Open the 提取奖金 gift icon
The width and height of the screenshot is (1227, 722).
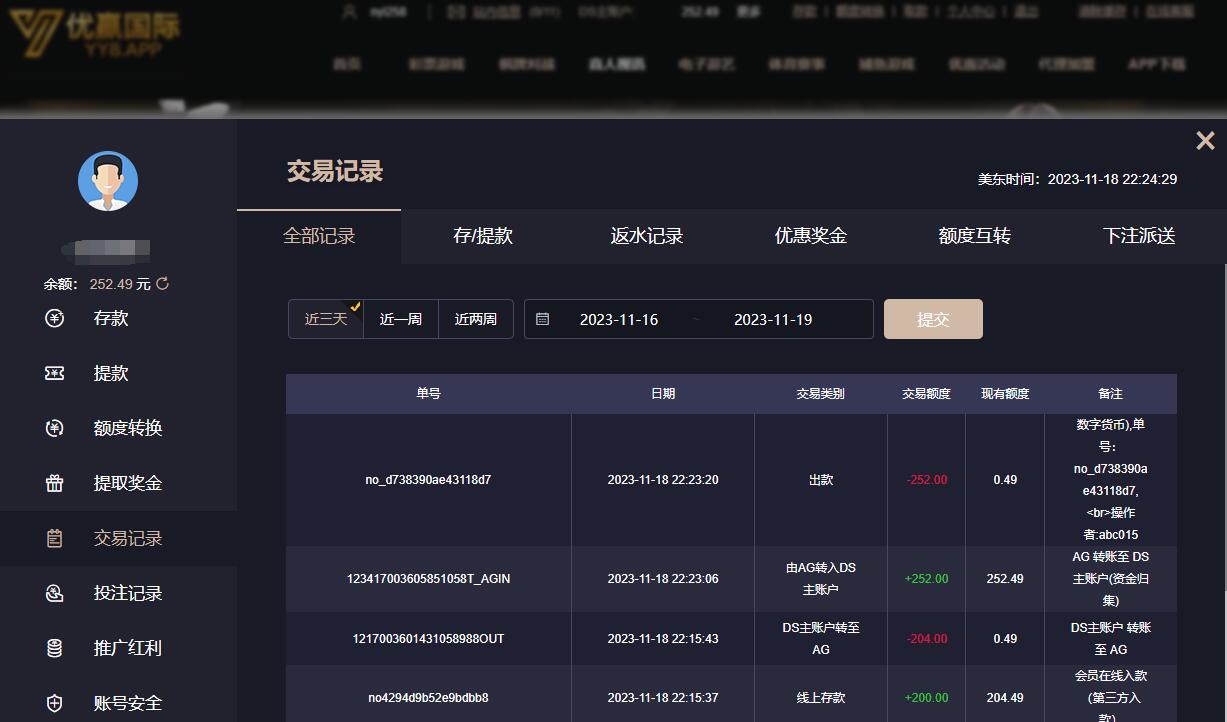point(55,483)
